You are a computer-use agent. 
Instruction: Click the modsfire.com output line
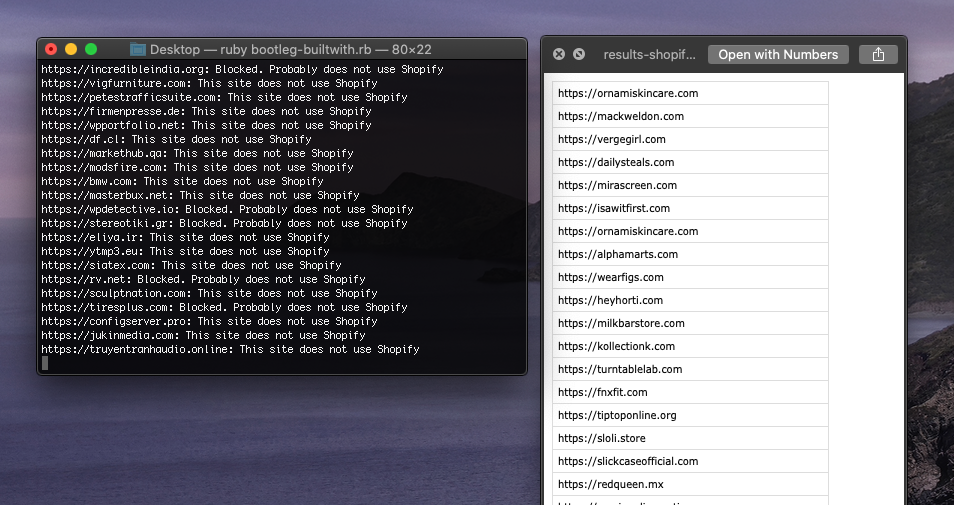(x=197, y=167)
